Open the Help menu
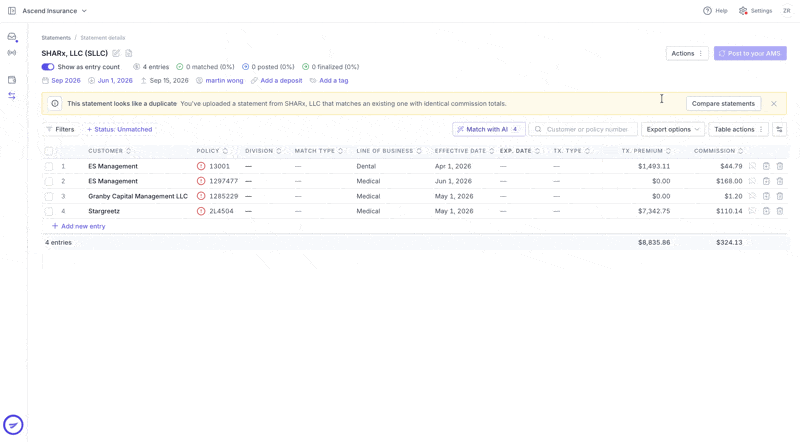 pyautogui.click(x=715, y=11)
